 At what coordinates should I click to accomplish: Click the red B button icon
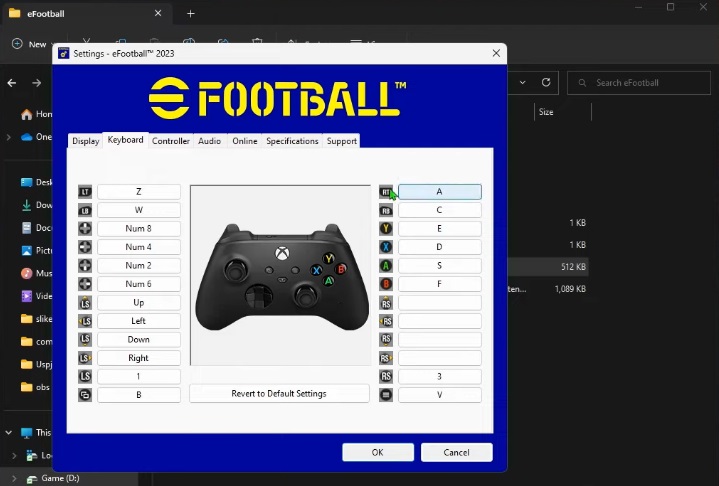(x=386, y=284)
